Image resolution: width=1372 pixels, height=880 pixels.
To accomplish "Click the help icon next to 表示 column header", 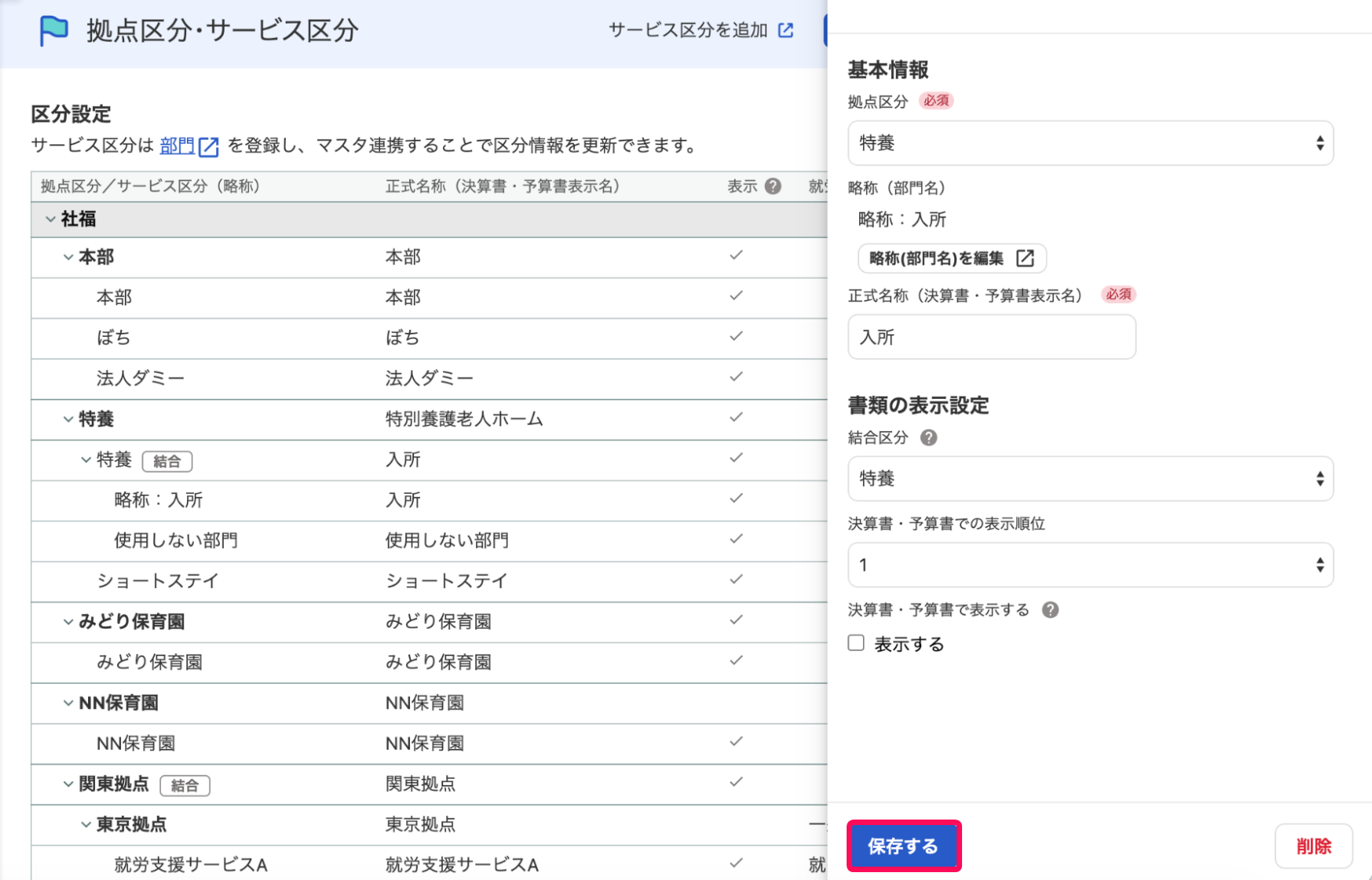I will 773,186.
